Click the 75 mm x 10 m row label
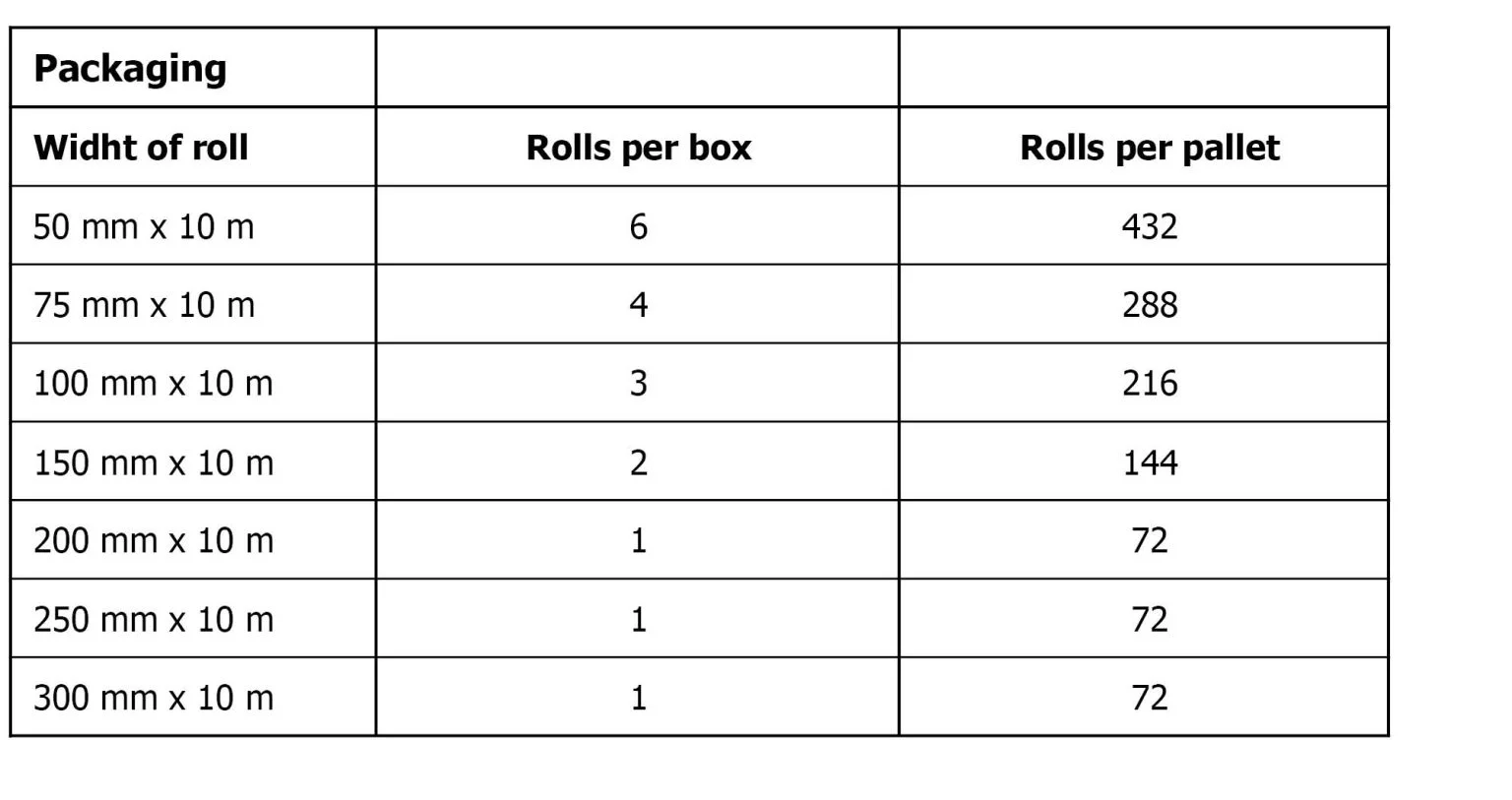Screen dimensions: 1512x800 [144, 305]
